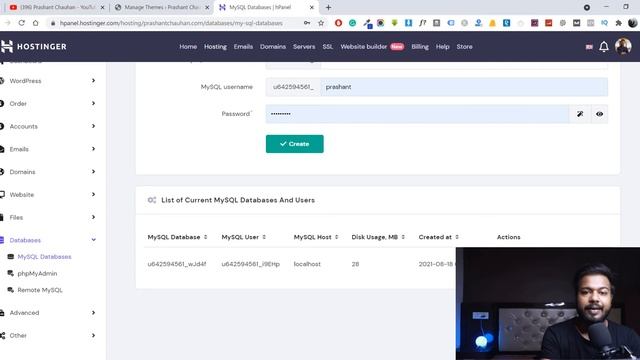Select database name u642594561_wJd4f

click(177, 264)
